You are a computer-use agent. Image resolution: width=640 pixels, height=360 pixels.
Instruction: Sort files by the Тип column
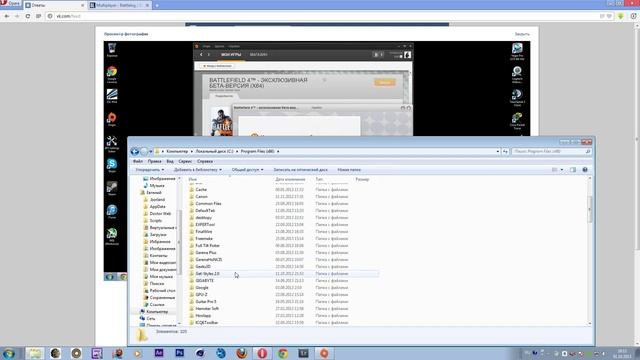point(319,180)
